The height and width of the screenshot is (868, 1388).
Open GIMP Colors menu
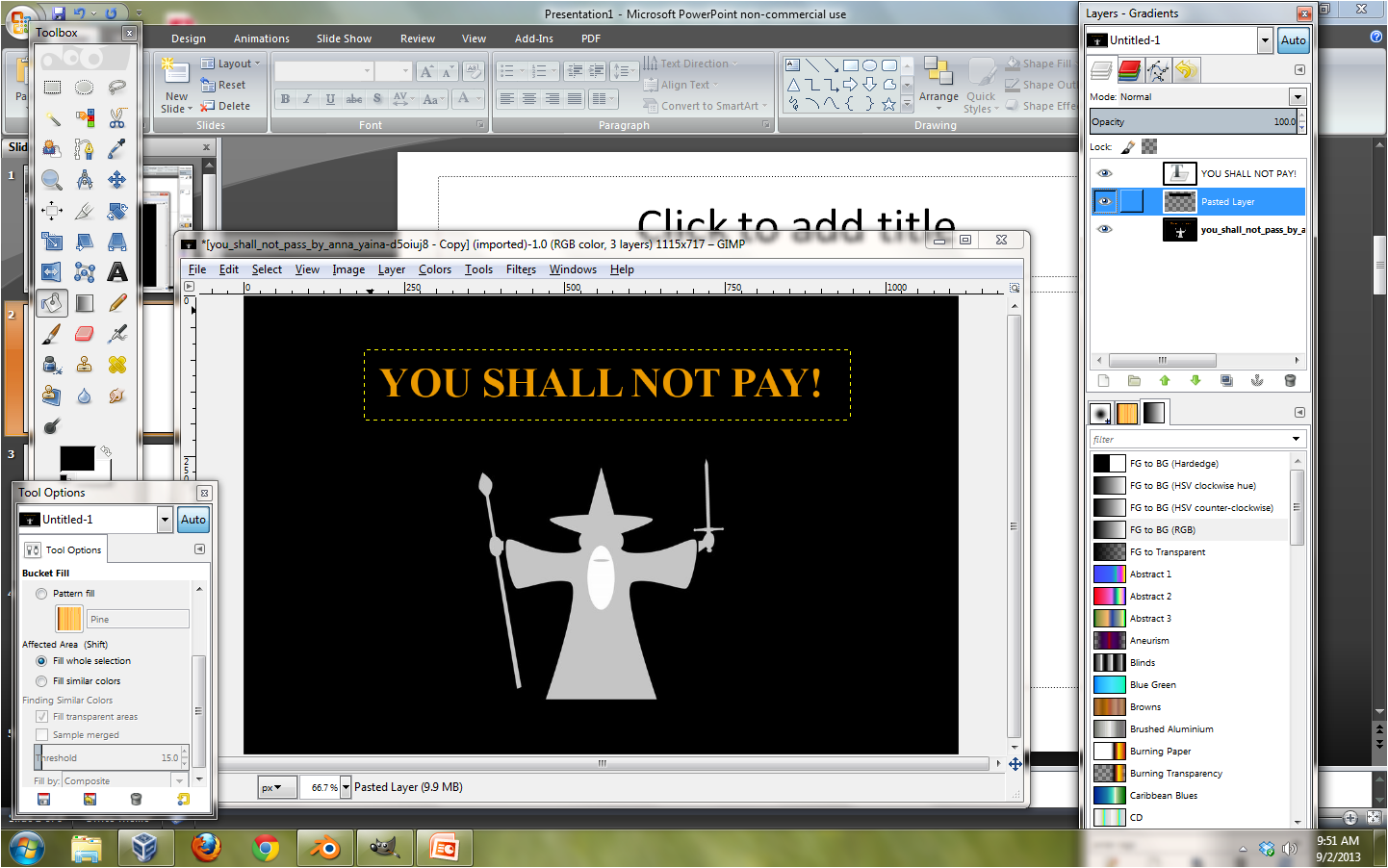pyautogui.click(x=435, y=269)
